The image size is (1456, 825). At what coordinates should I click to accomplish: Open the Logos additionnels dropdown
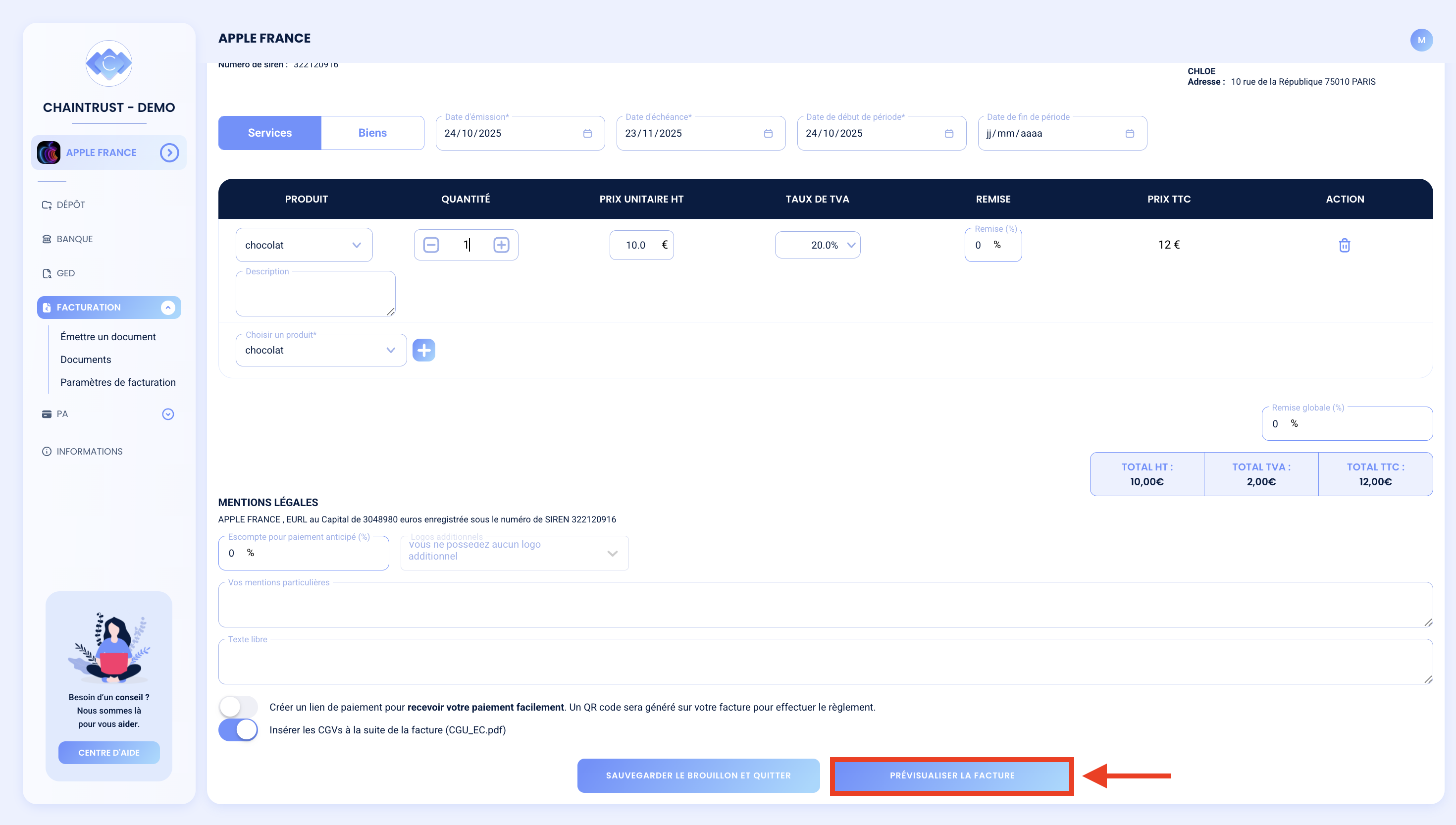[515, 553]
